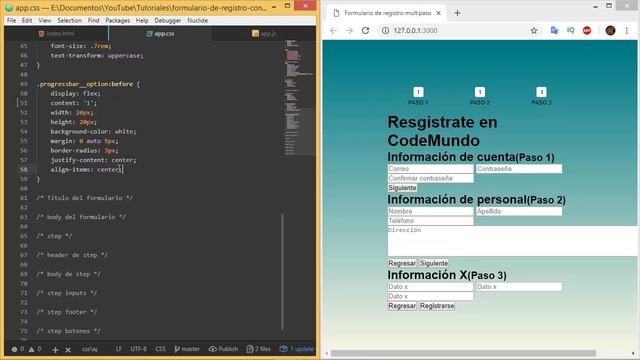
Task: Open the File menu in Atom
Action: pyautogui.click(x=11, y=20)
